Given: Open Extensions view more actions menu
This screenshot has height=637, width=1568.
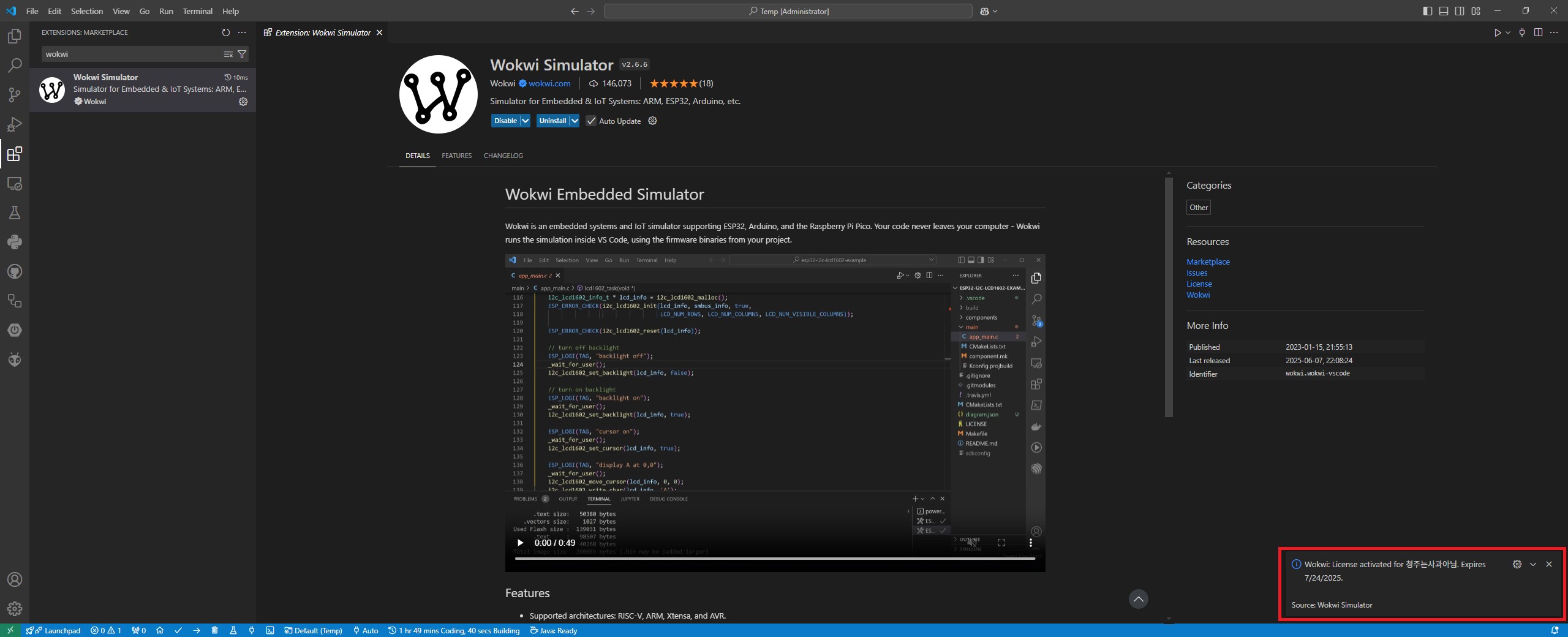Looking at the screenshot, I should (243, 32).
